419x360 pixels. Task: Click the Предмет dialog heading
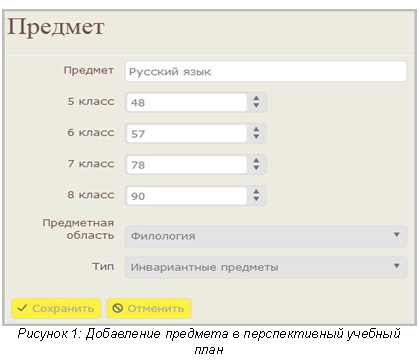pyautogui.click(x=56, y=27)
